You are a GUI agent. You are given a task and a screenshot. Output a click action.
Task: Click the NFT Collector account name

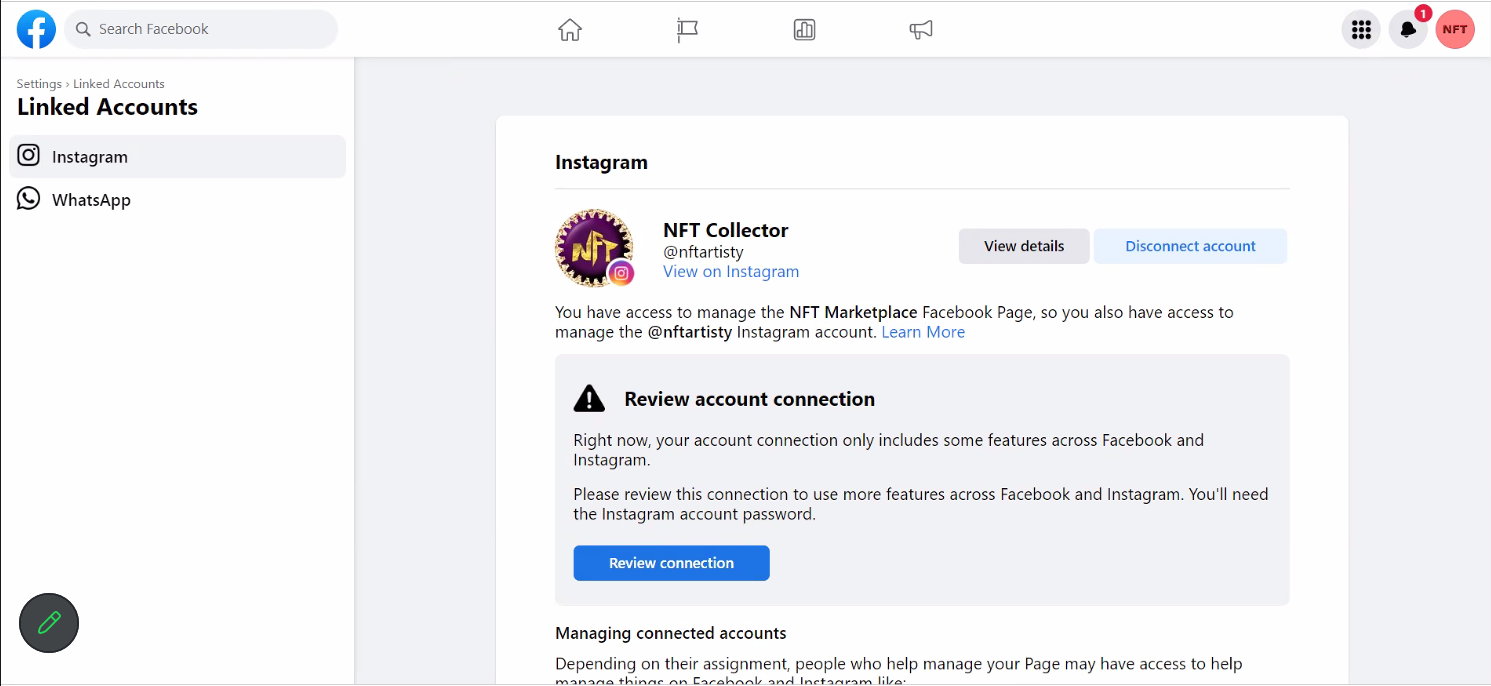(726, 230)
